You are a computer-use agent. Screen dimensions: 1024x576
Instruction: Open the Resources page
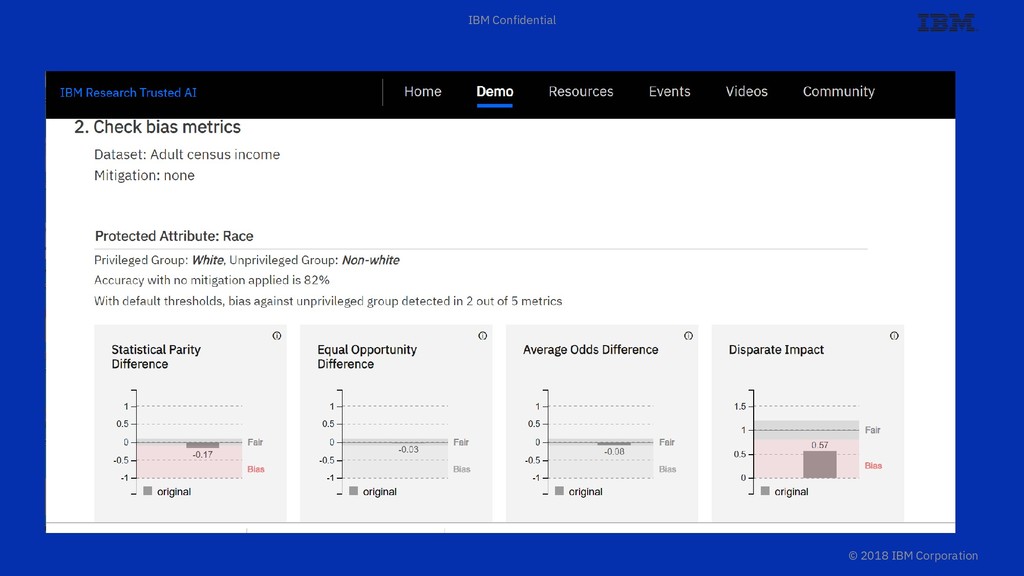pyautogui.click(x=581, y=91)
